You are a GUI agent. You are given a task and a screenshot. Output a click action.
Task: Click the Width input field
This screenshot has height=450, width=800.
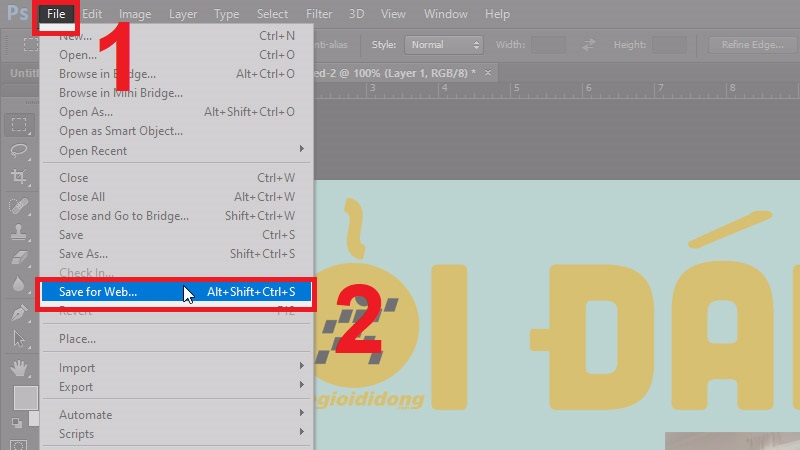pyautogui.click(x=548, y=45)
